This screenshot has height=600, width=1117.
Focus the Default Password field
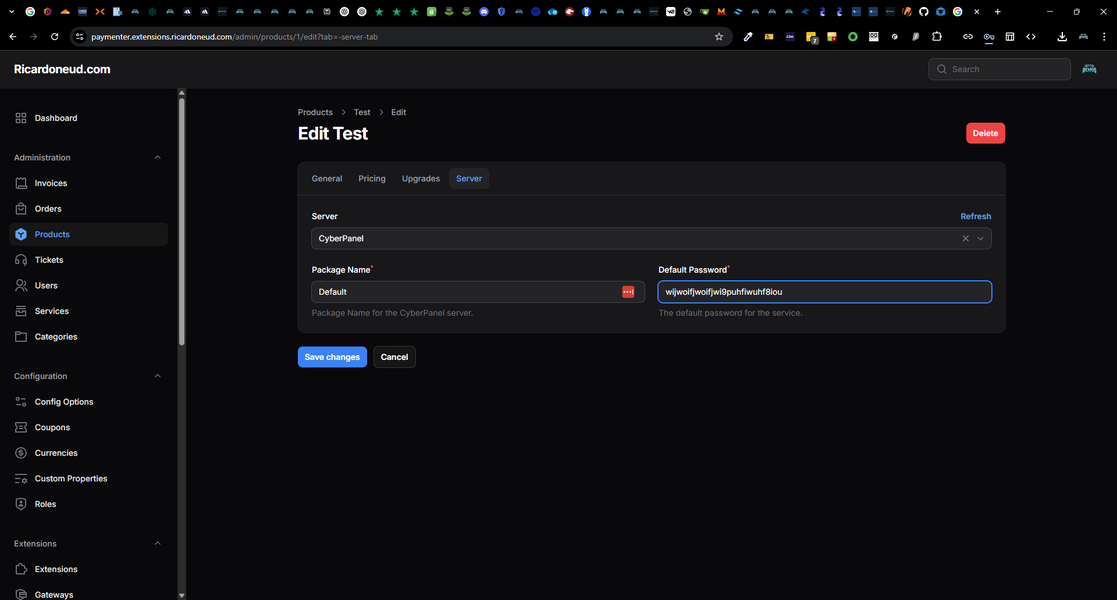(x=825, y=292)
